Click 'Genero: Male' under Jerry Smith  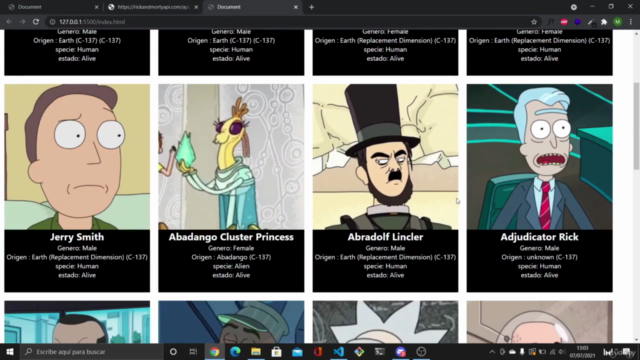(77, 248)
